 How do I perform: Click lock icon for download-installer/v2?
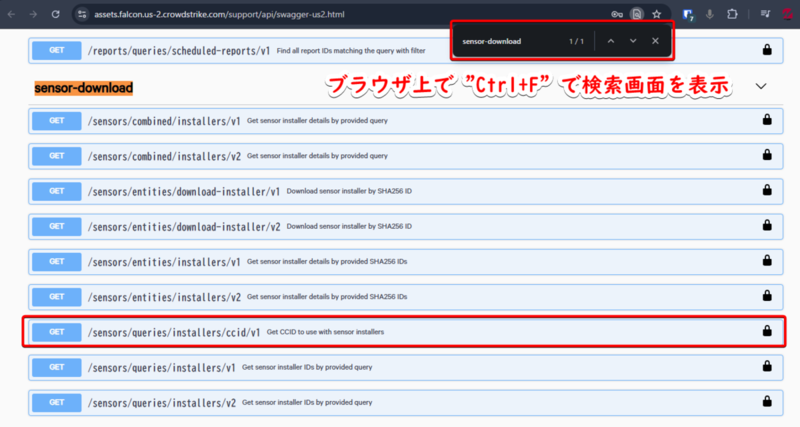coord(767,225)
